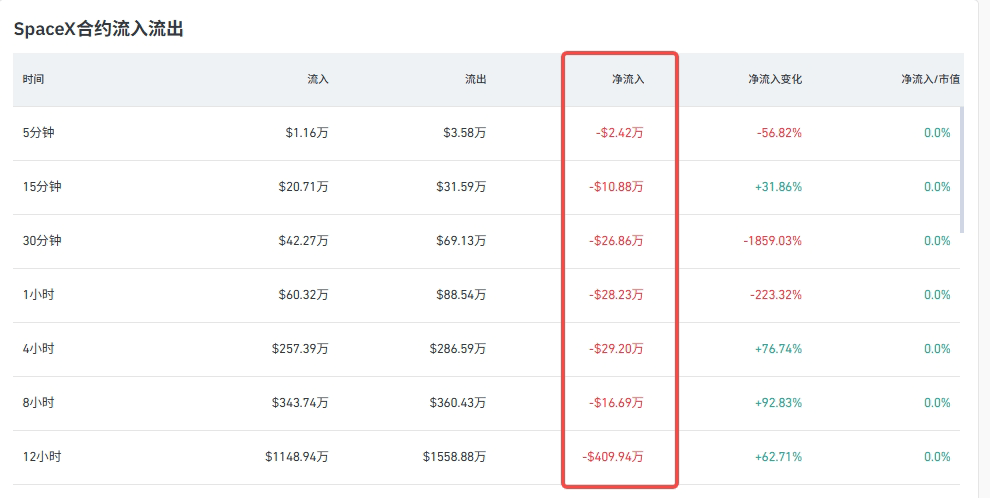This screenshot has height=498, width=990.
Task: Click 0.0% in the 15分钟 row
Action: (x=937, y=187)
